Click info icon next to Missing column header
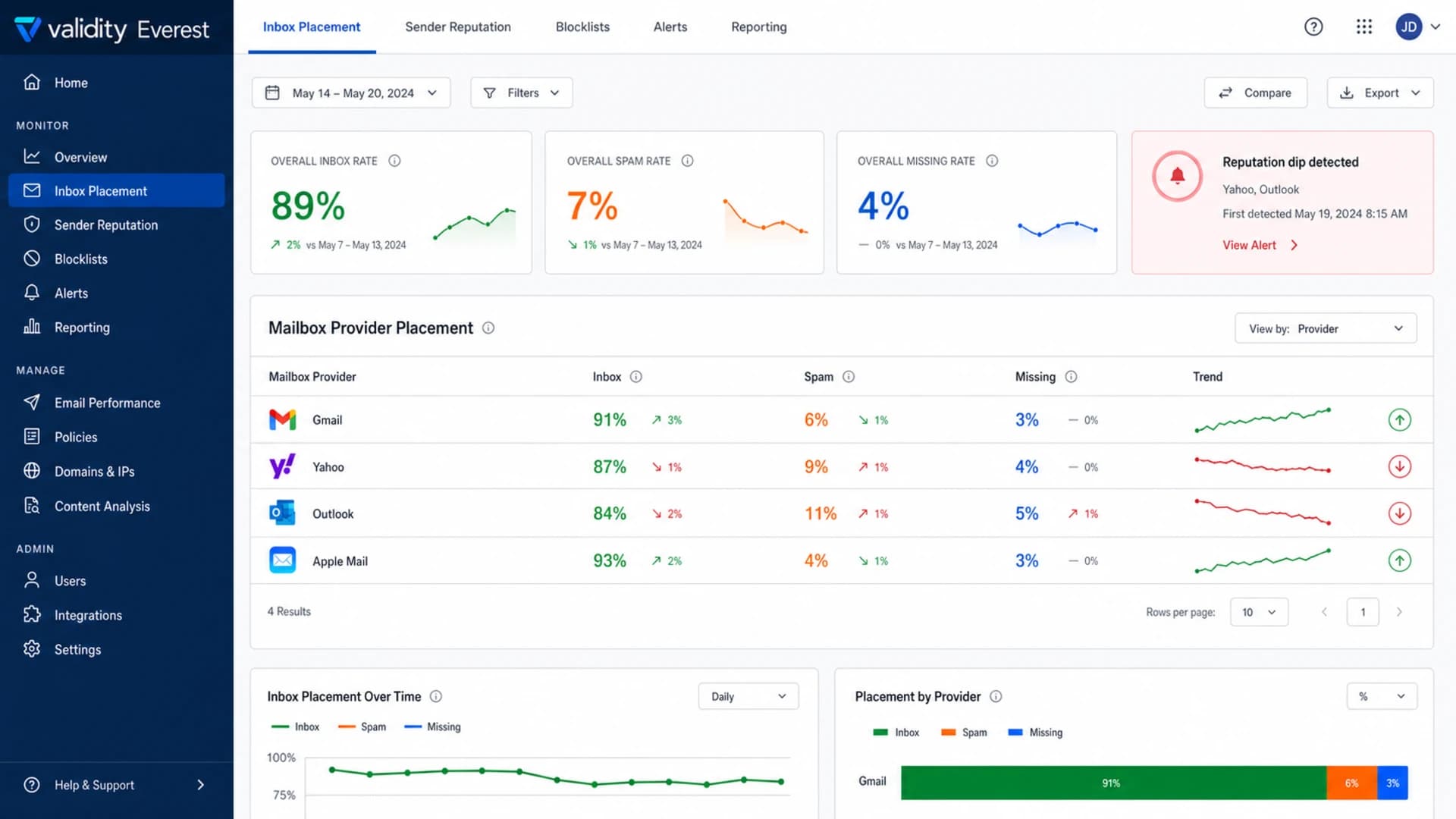 coord(1071,377)
